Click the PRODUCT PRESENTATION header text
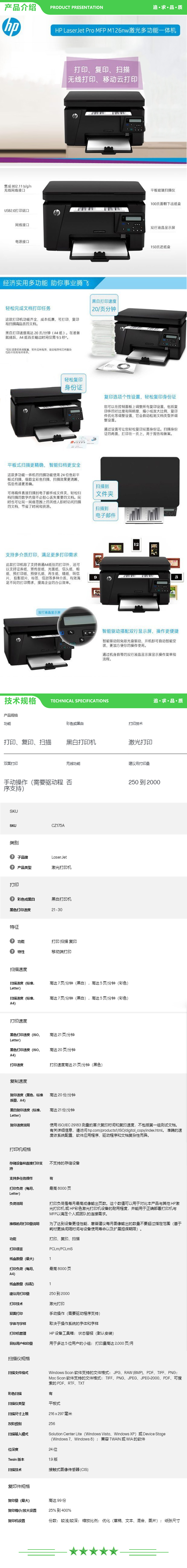The width and height of the screenshot is (187, 1568). click(77, 7)
